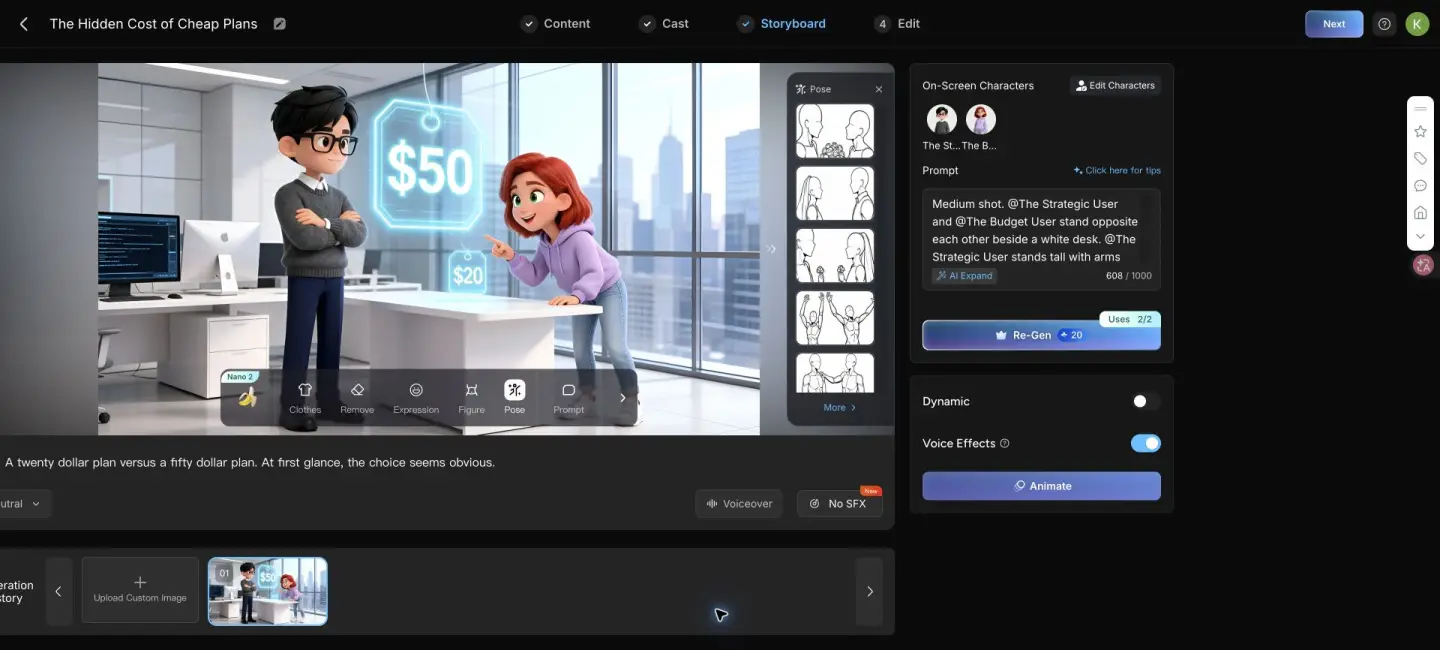Close the Pose panel
This screenshot has width=1440, height=650.
879,89
